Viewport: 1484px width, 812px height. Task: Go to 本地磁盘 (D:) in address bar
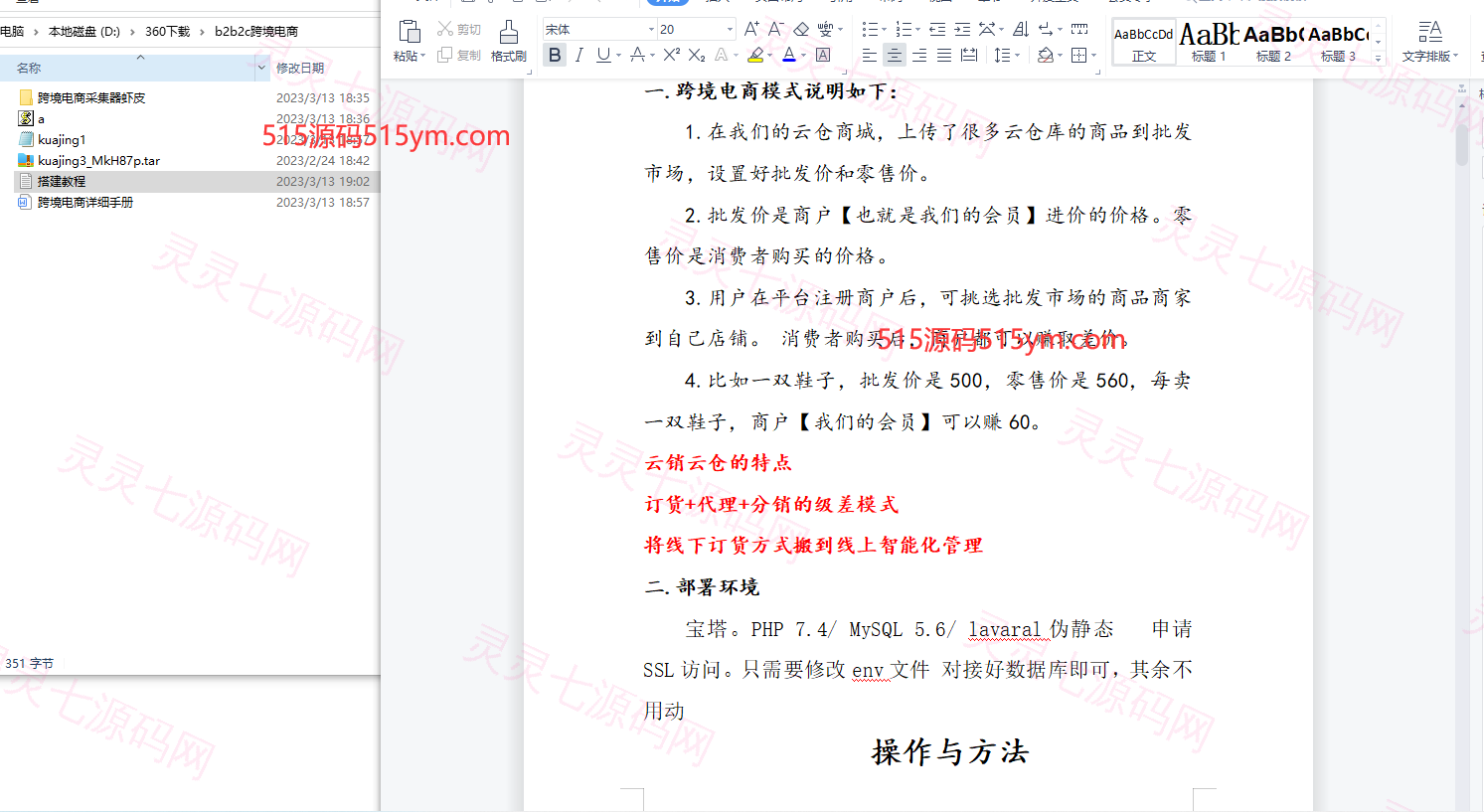point(84,32)
